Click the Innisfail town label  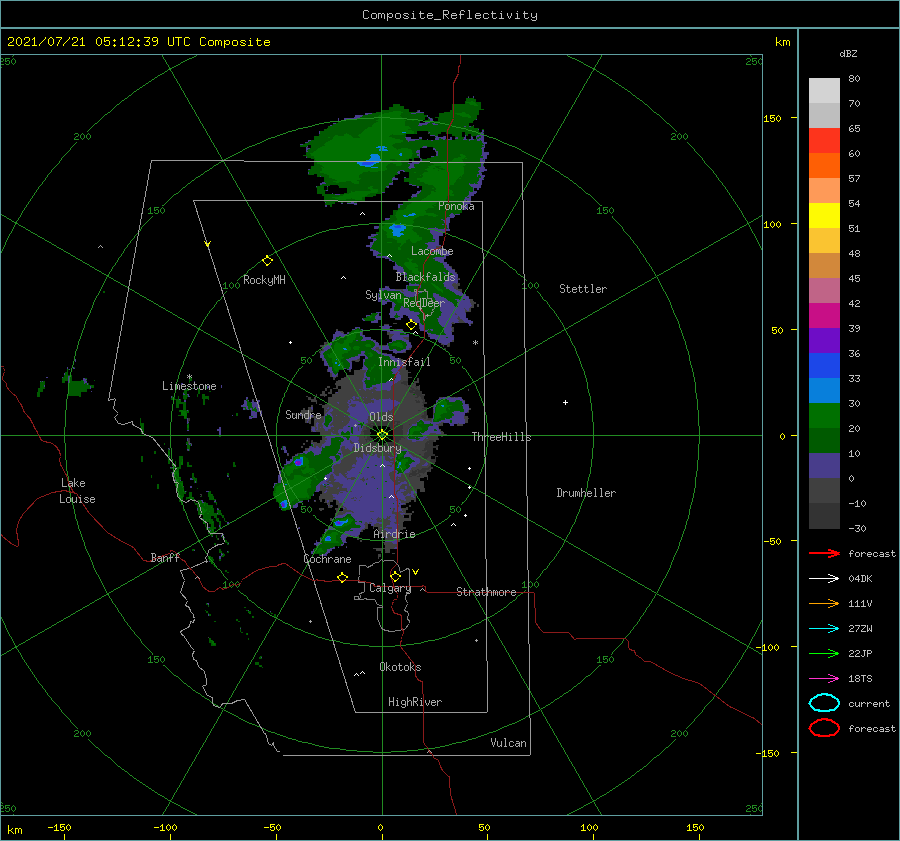point(404,362)
